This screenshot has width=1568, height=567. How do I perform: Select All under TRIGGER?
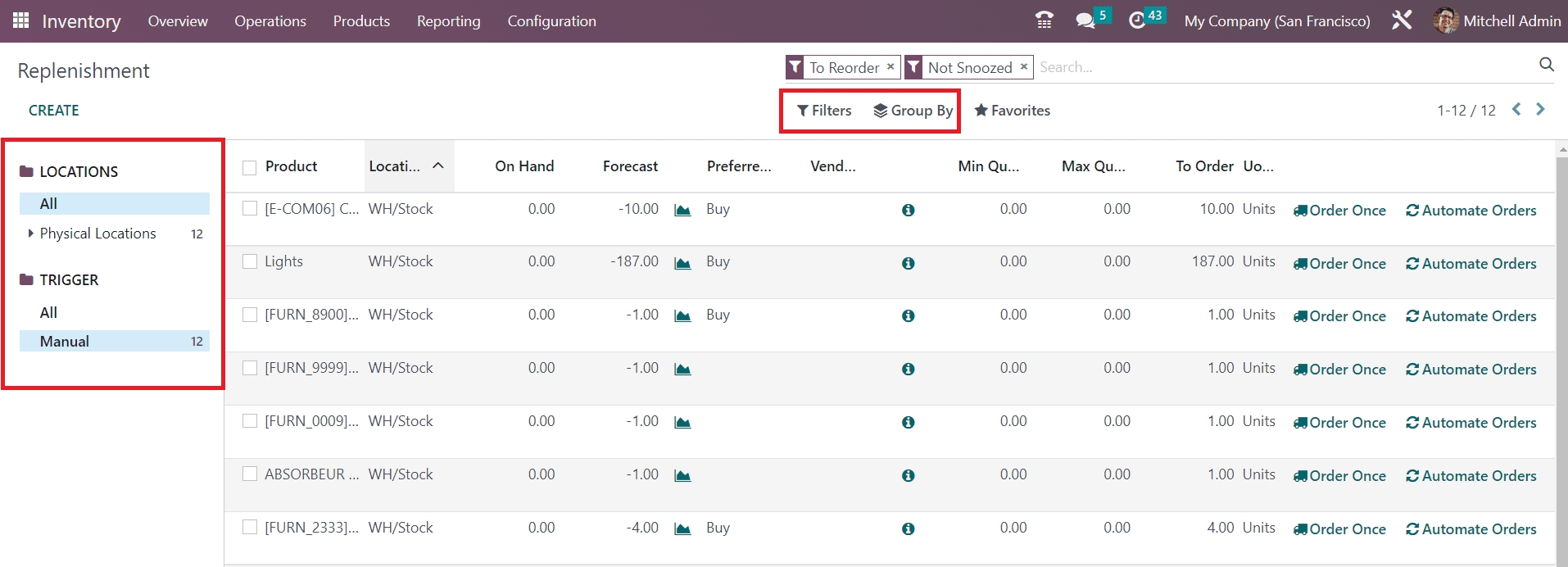point(115,312)
